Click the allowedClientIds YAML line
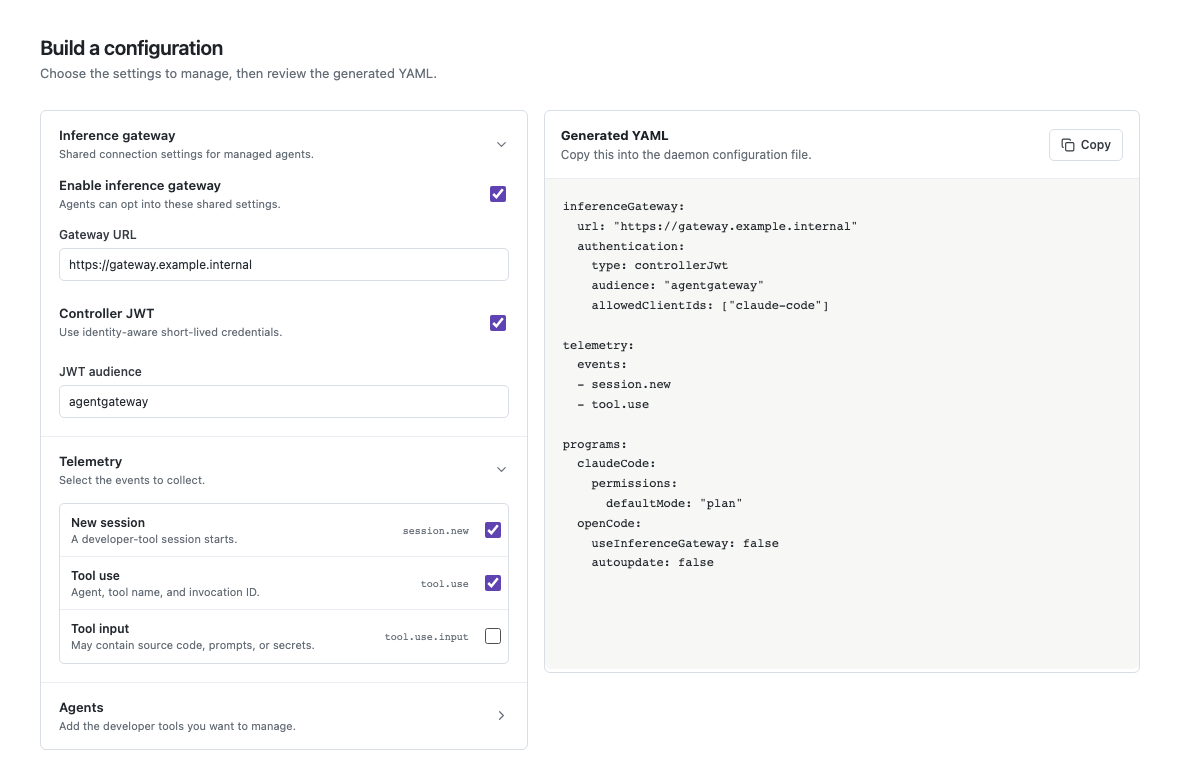The height and width of the screenshot is (769, 1180). click(710, 305)
